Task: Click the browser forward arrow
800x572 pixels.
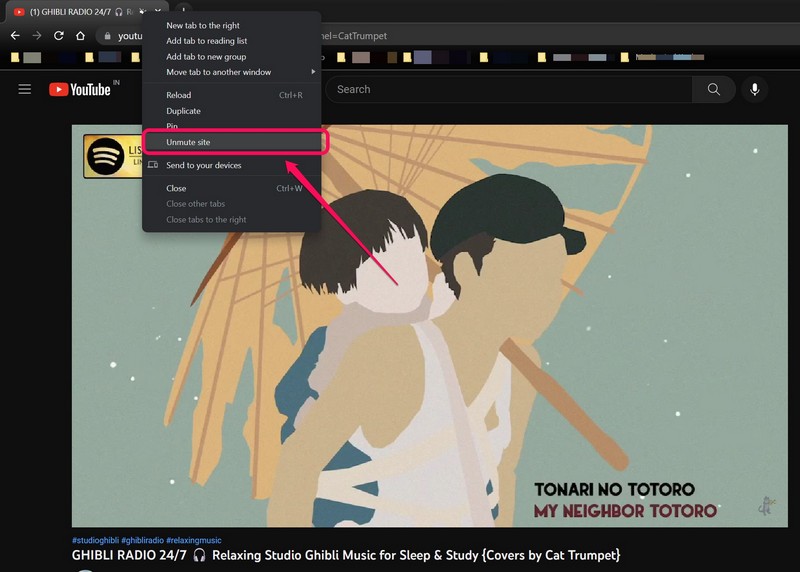Action: point(37,36)
